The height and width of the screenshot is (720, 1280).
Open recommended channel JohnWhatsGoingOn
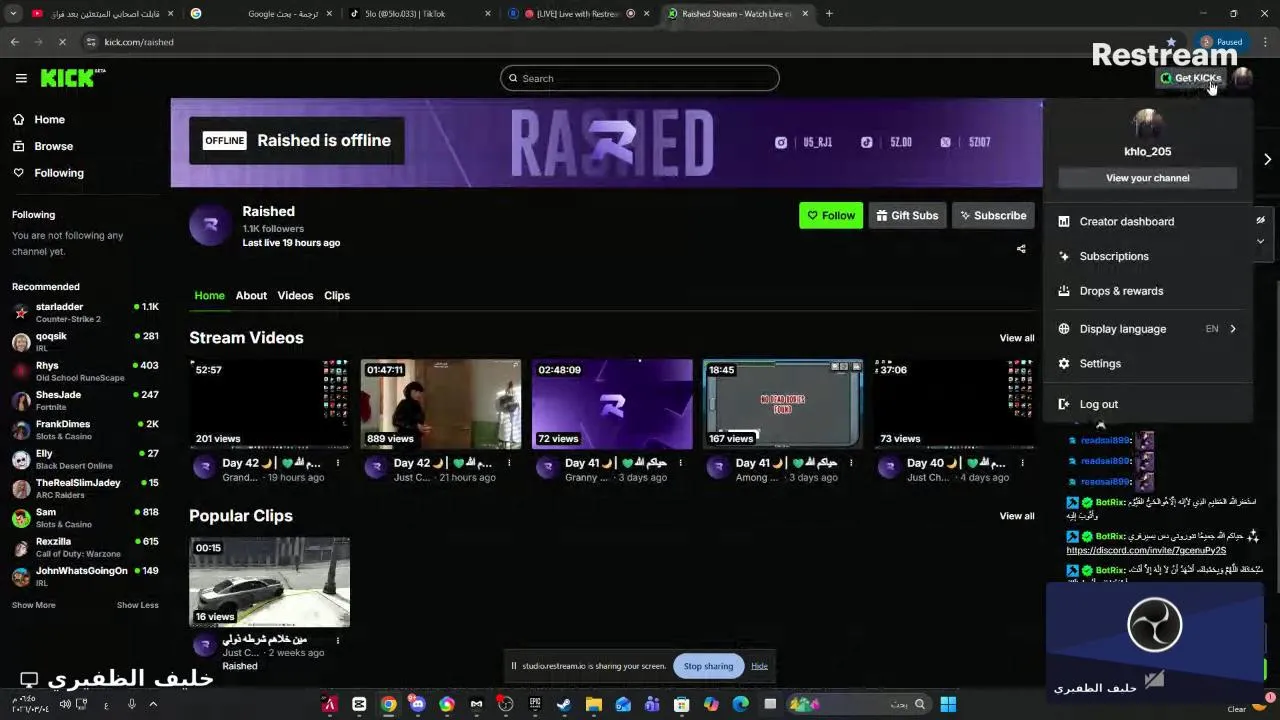[x=85, y=576]
